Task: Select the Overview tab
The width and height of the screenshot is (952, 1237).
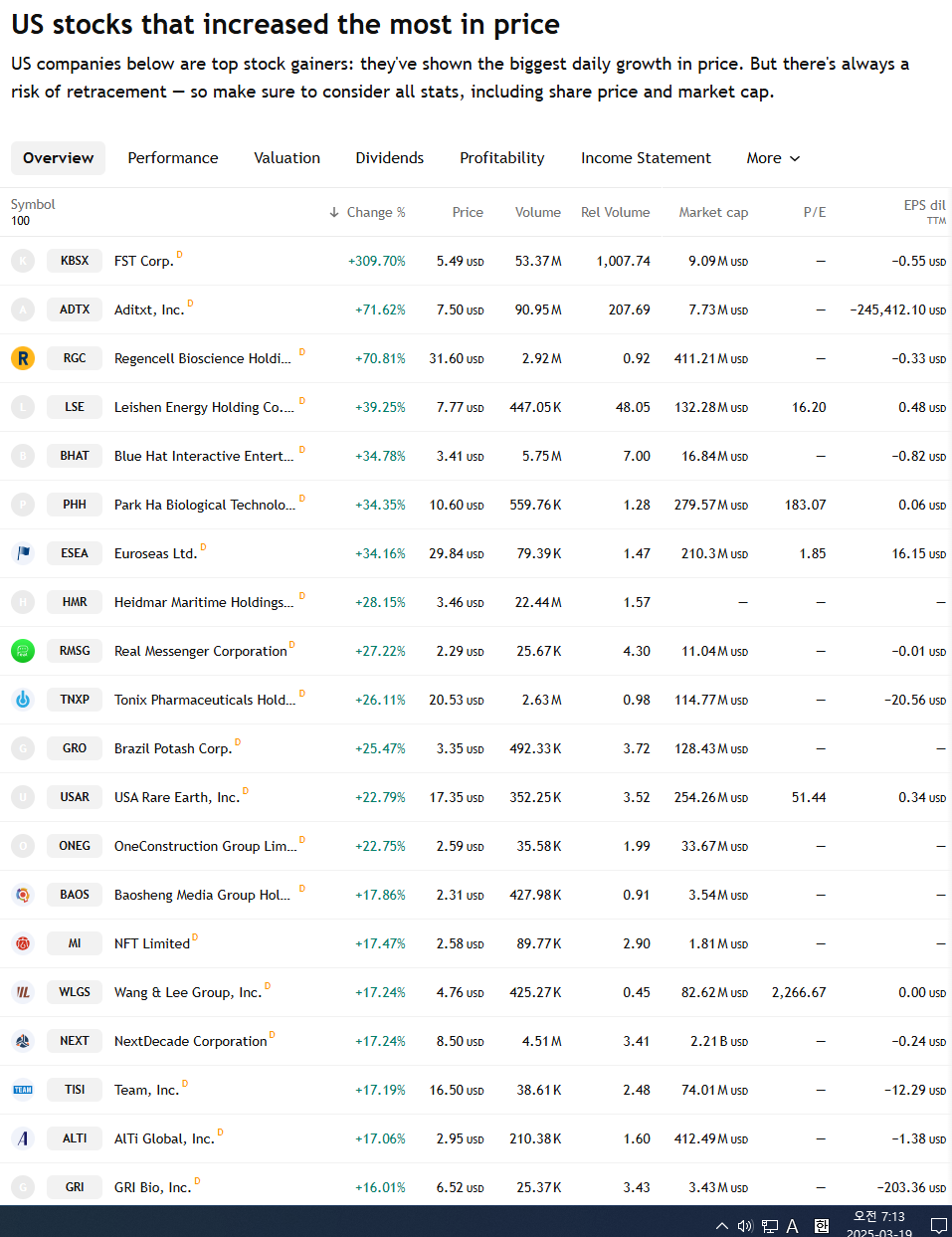Action: (58, 158)
